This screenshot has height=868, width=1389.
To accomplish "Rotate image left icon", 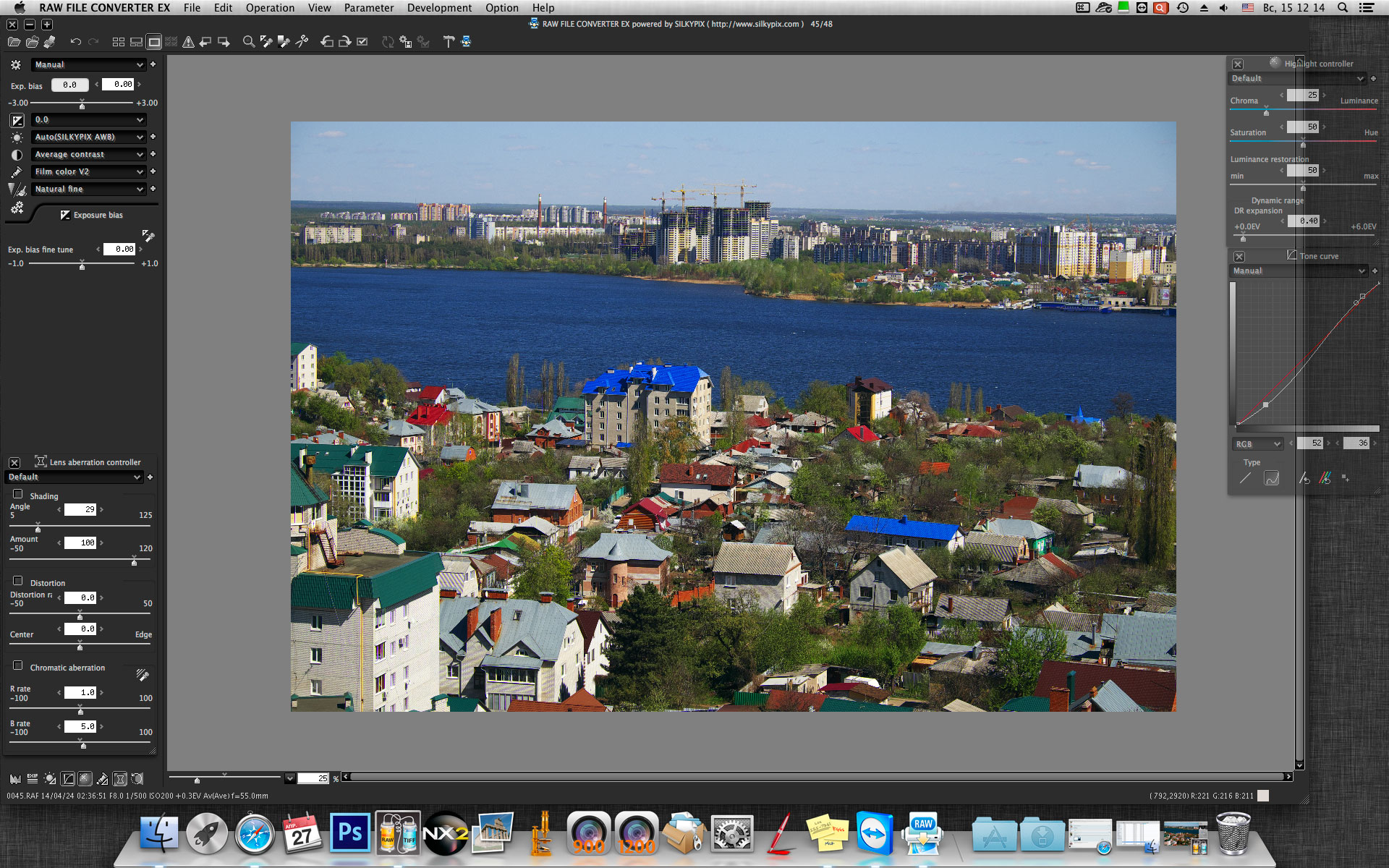I will (x=327, y=42).
